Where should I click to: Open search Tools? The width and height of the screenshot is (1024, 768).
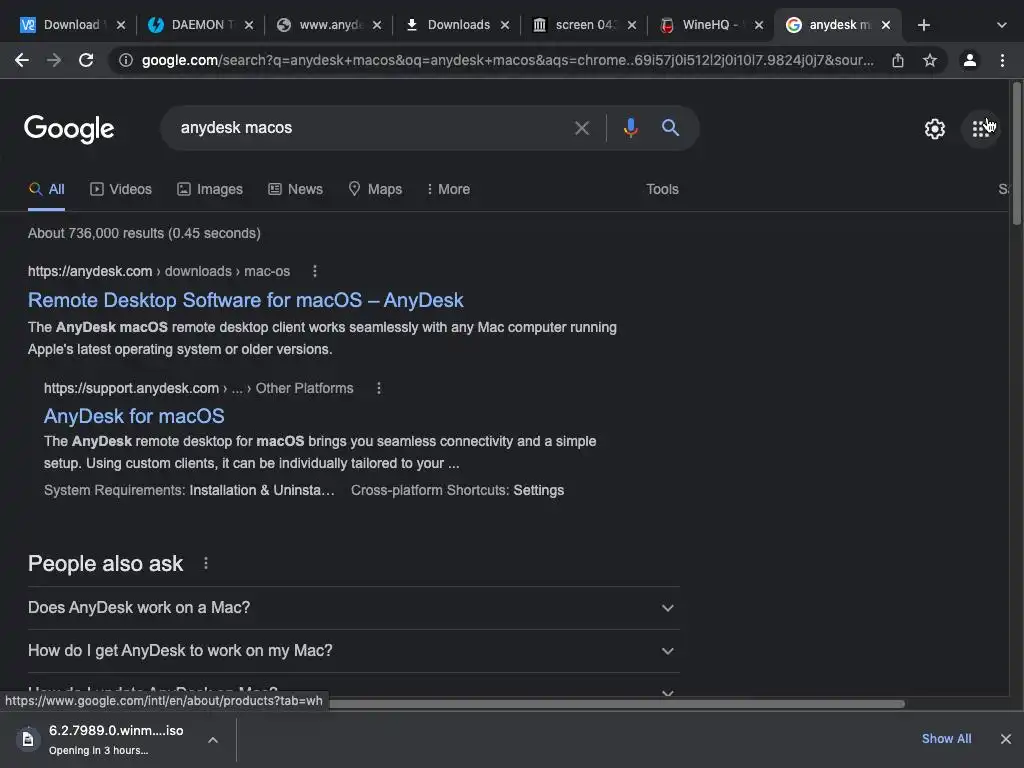point(662,189)
